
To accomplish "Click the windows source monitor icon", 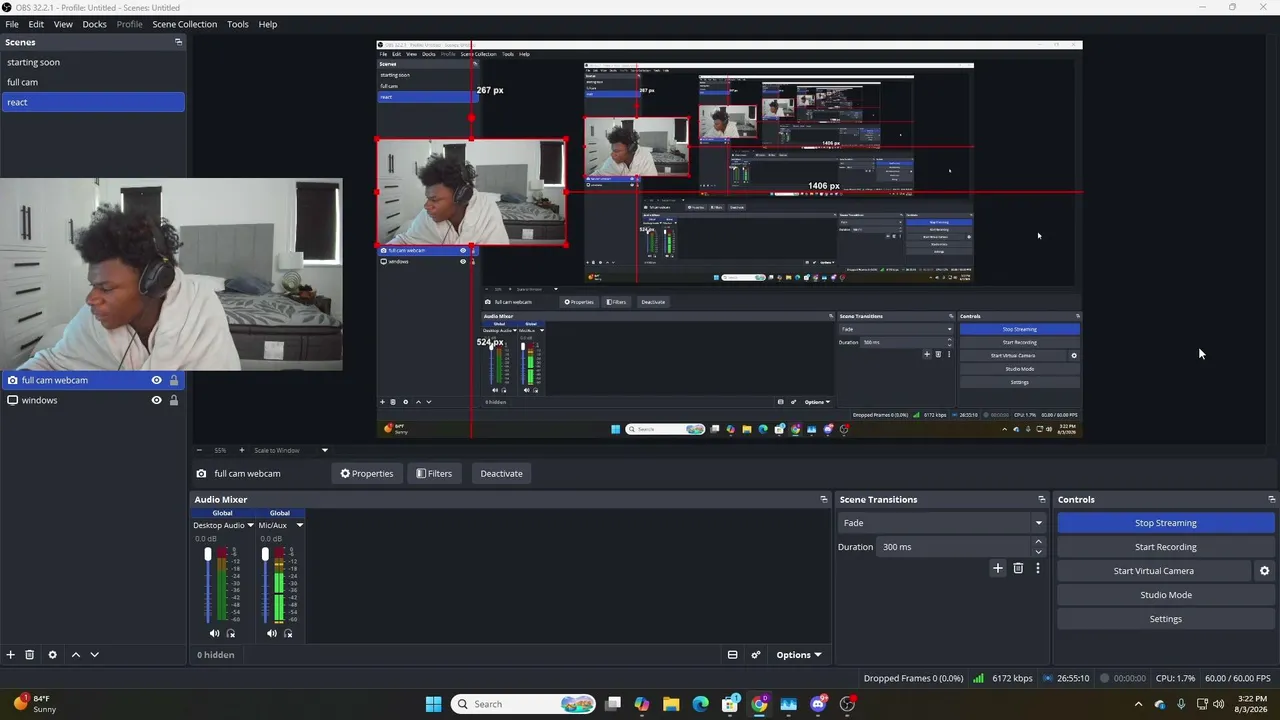I will 12,400.
